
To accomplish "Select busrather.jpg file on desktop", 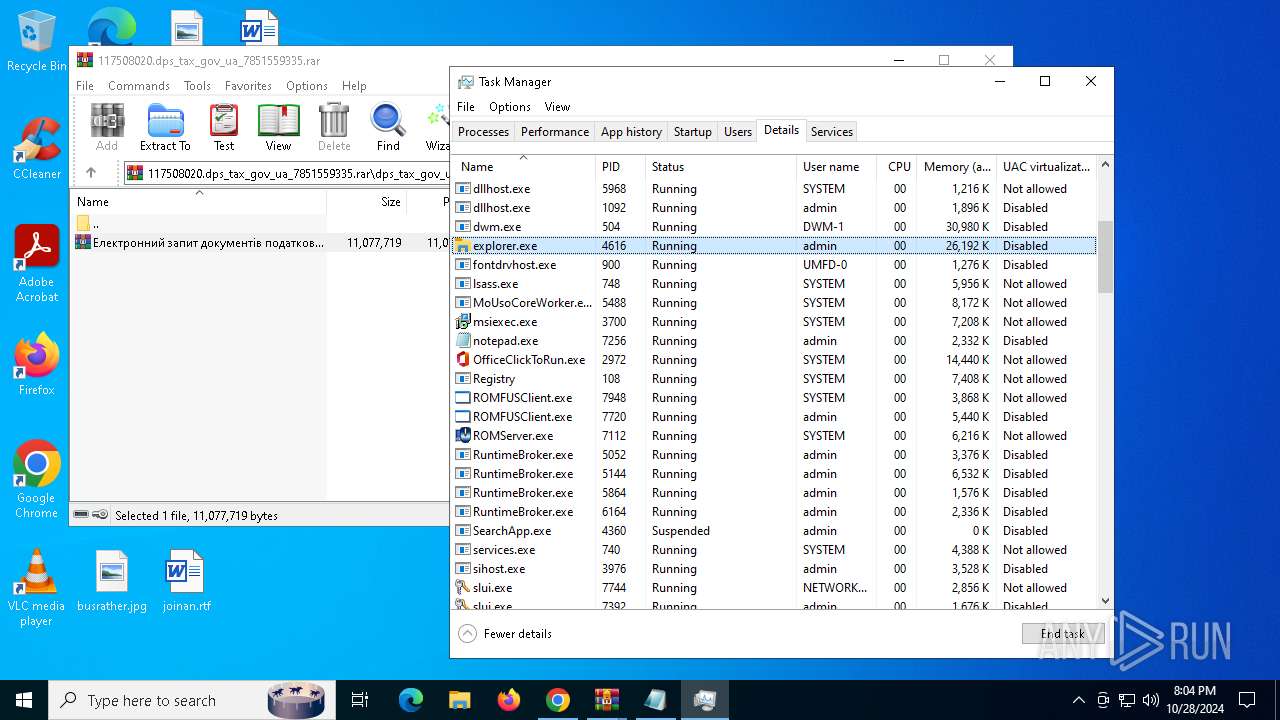I will (x=112, y=581).
